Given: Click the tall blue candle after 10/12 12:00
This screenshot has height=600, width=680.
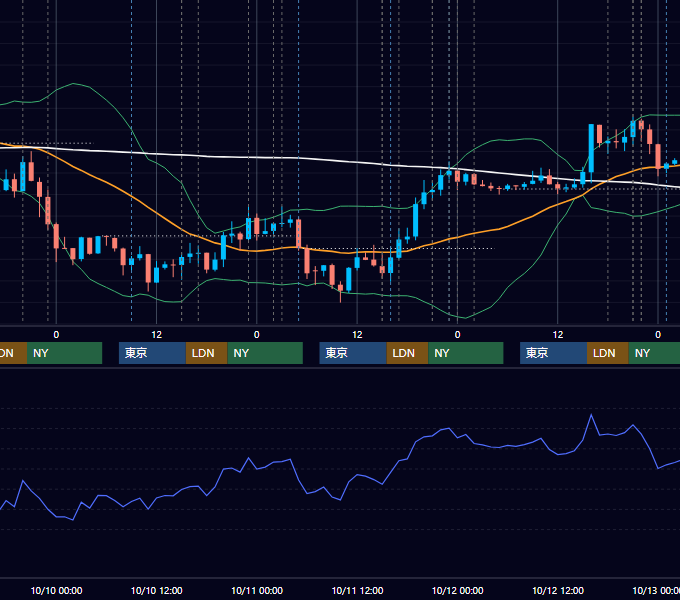Looking at the screenshot, I should (x=591, y=149).
